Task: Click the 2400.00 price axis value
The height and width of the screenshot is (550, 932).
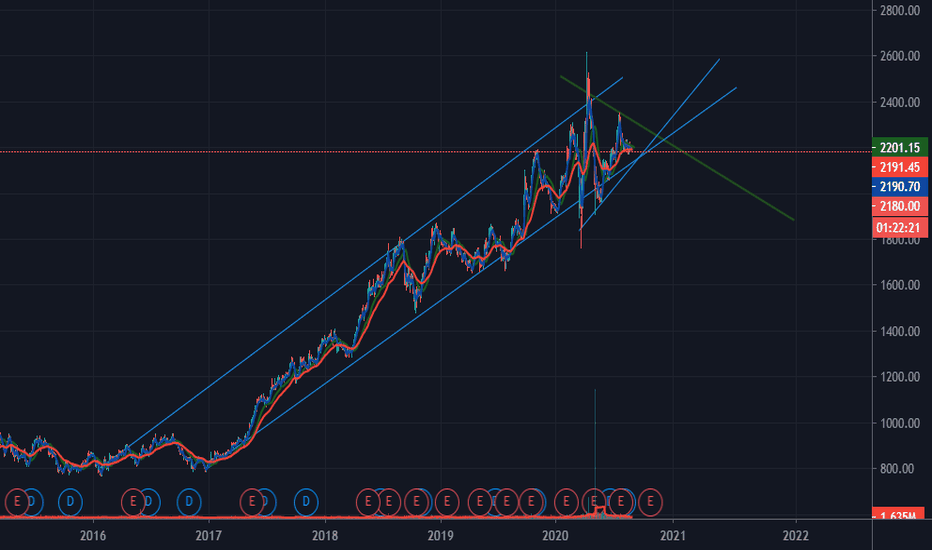Action: click(900, 102)
